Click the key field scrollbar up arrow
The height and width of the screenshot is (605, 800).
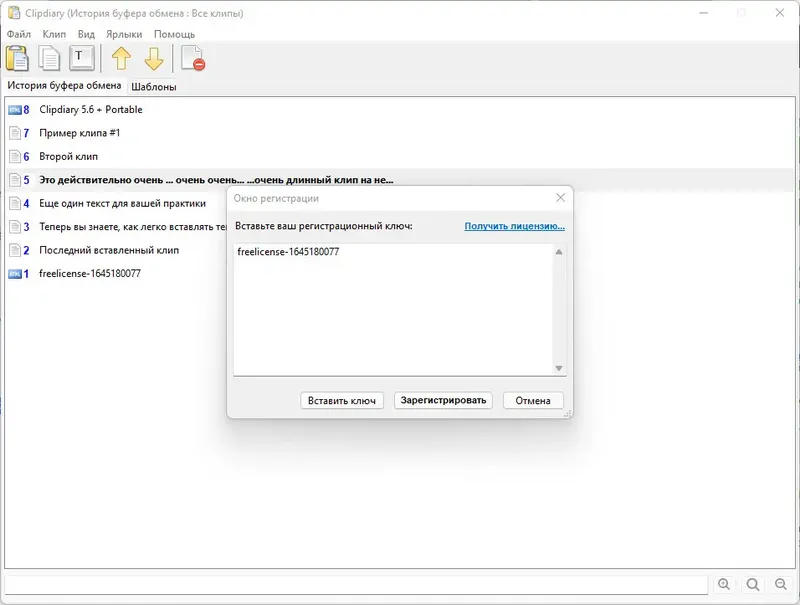tap(559, 252)
